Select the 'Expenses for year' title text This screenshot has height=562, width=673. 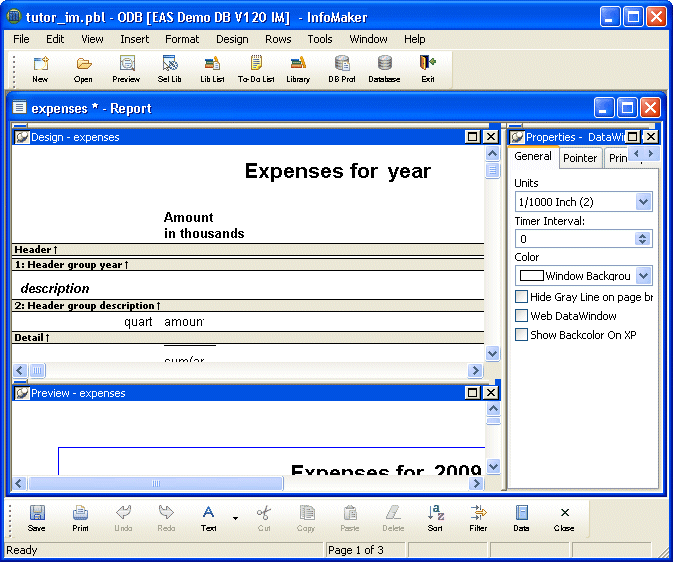click(337, 171)
